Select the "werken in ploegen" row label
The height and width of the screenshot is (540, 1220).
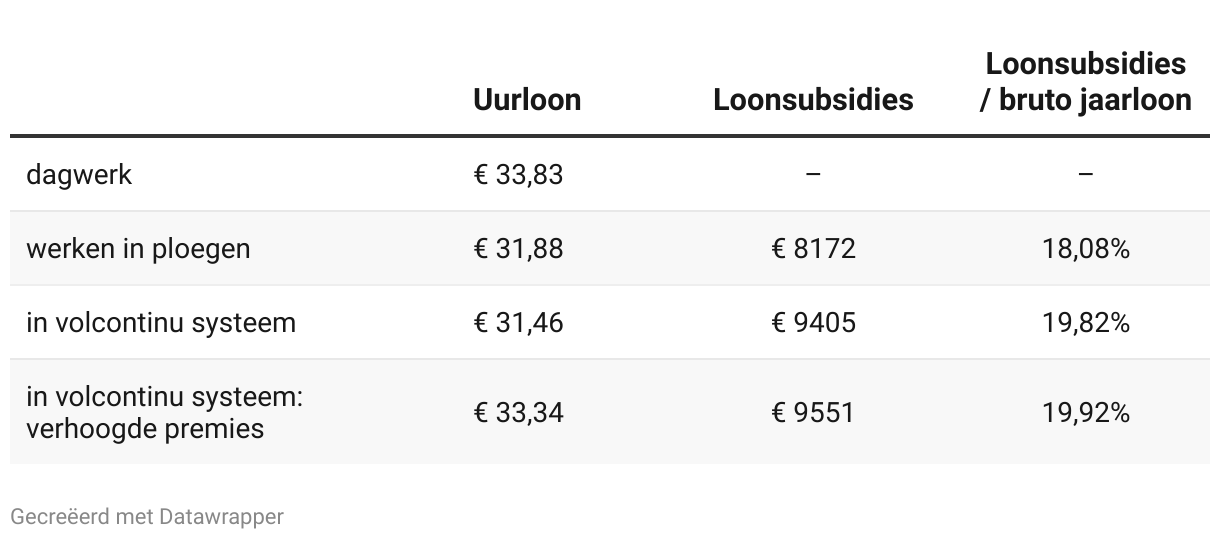(138, 249)
